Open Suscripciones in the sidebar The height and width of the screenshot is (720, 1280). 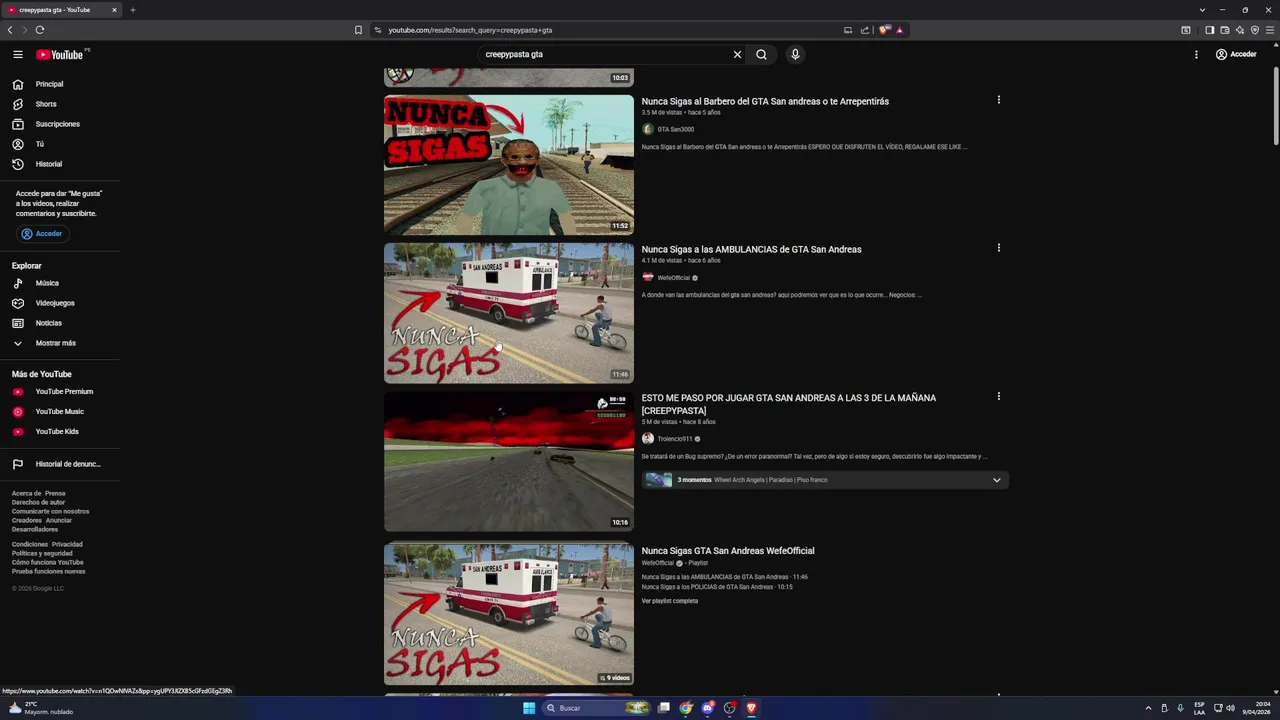57,124
